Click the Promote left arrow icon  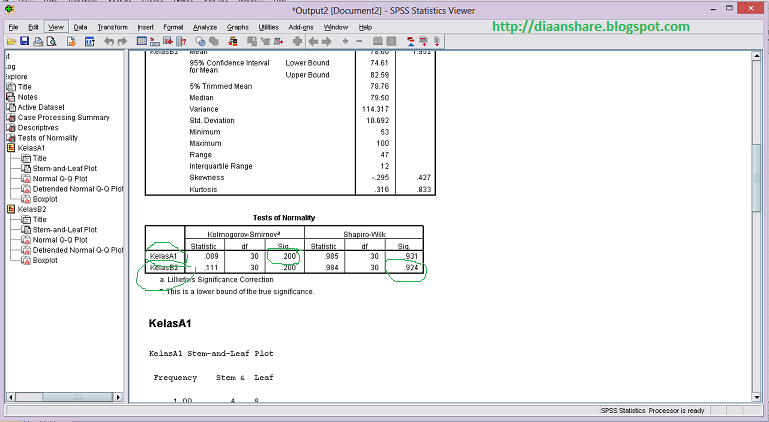pos(313,41)
